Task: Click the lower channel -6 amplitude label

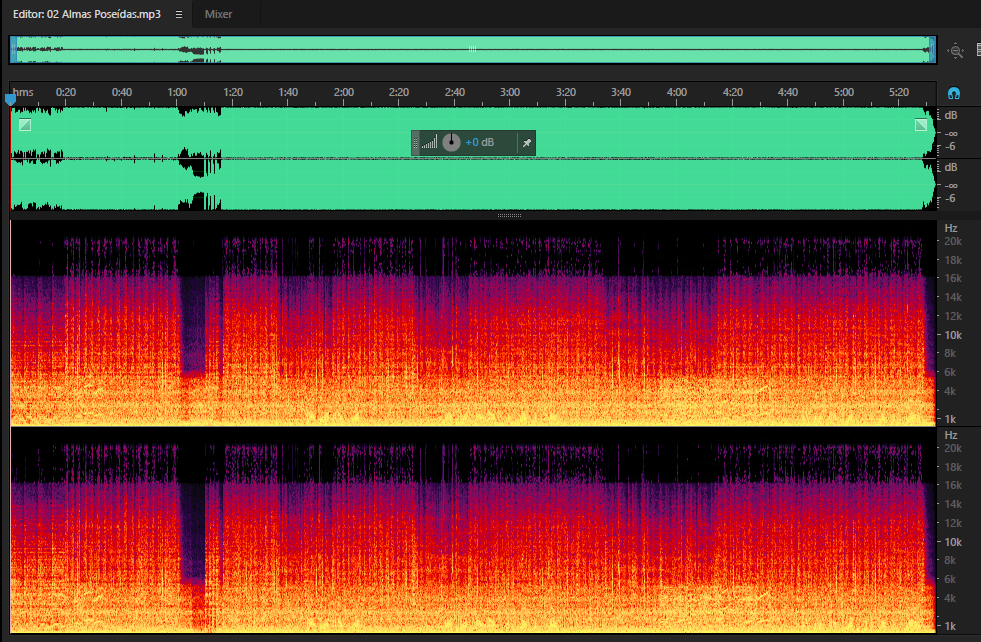Action: click(950, 198)
